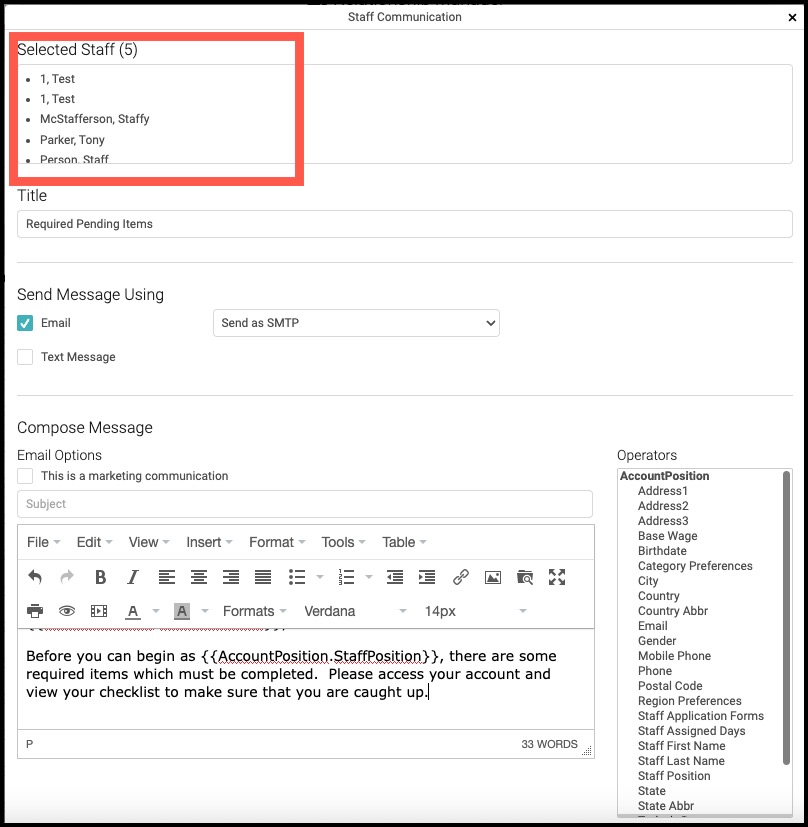The image size is (808, 827).
Task: Select Category Preferences operator
Action: click(695, 566)
